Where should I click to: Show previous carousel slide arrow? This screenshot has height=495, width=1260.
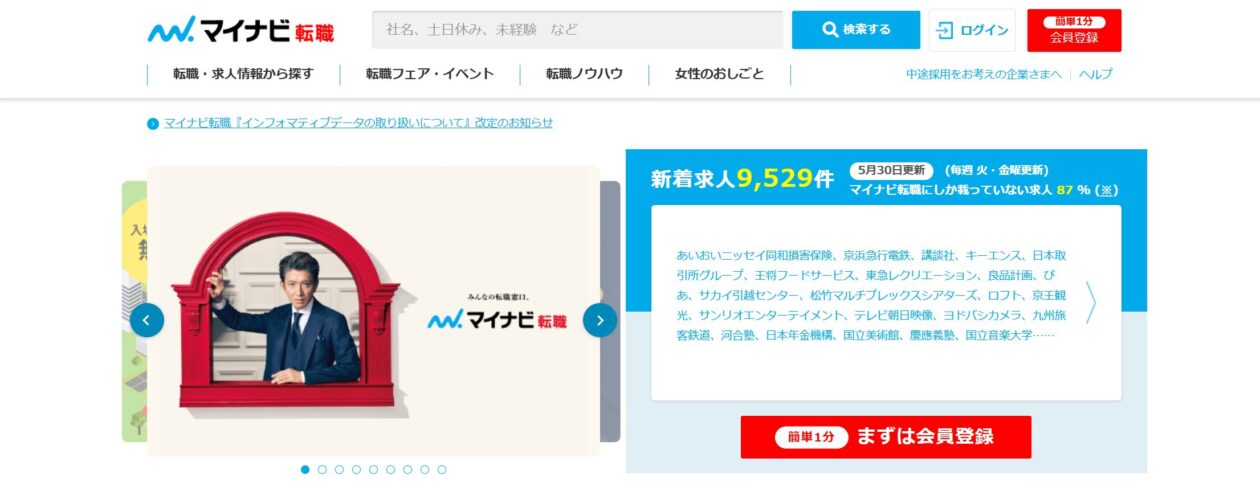click(147, 320)
